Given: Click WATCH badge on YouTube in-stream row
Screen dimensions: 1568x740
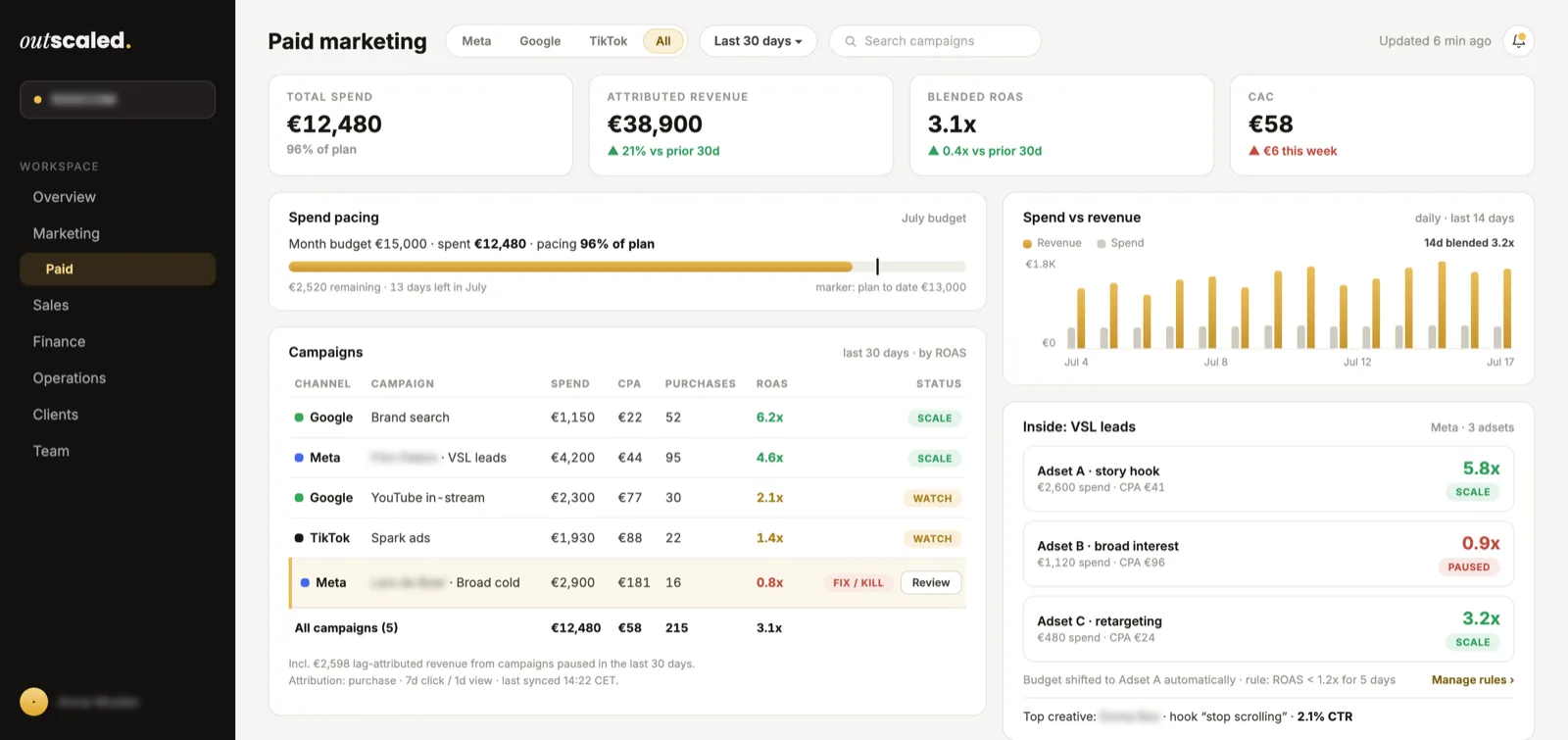Looking at the screenshot, I should point(933,498).
